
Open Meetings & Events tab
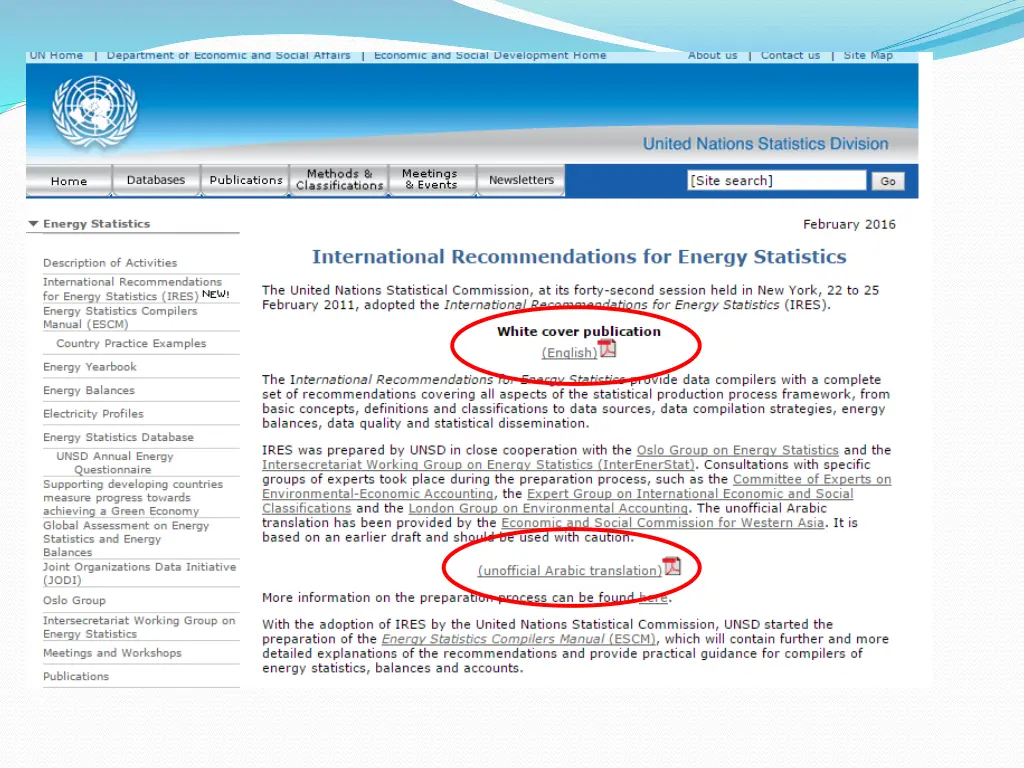(430, 180)
